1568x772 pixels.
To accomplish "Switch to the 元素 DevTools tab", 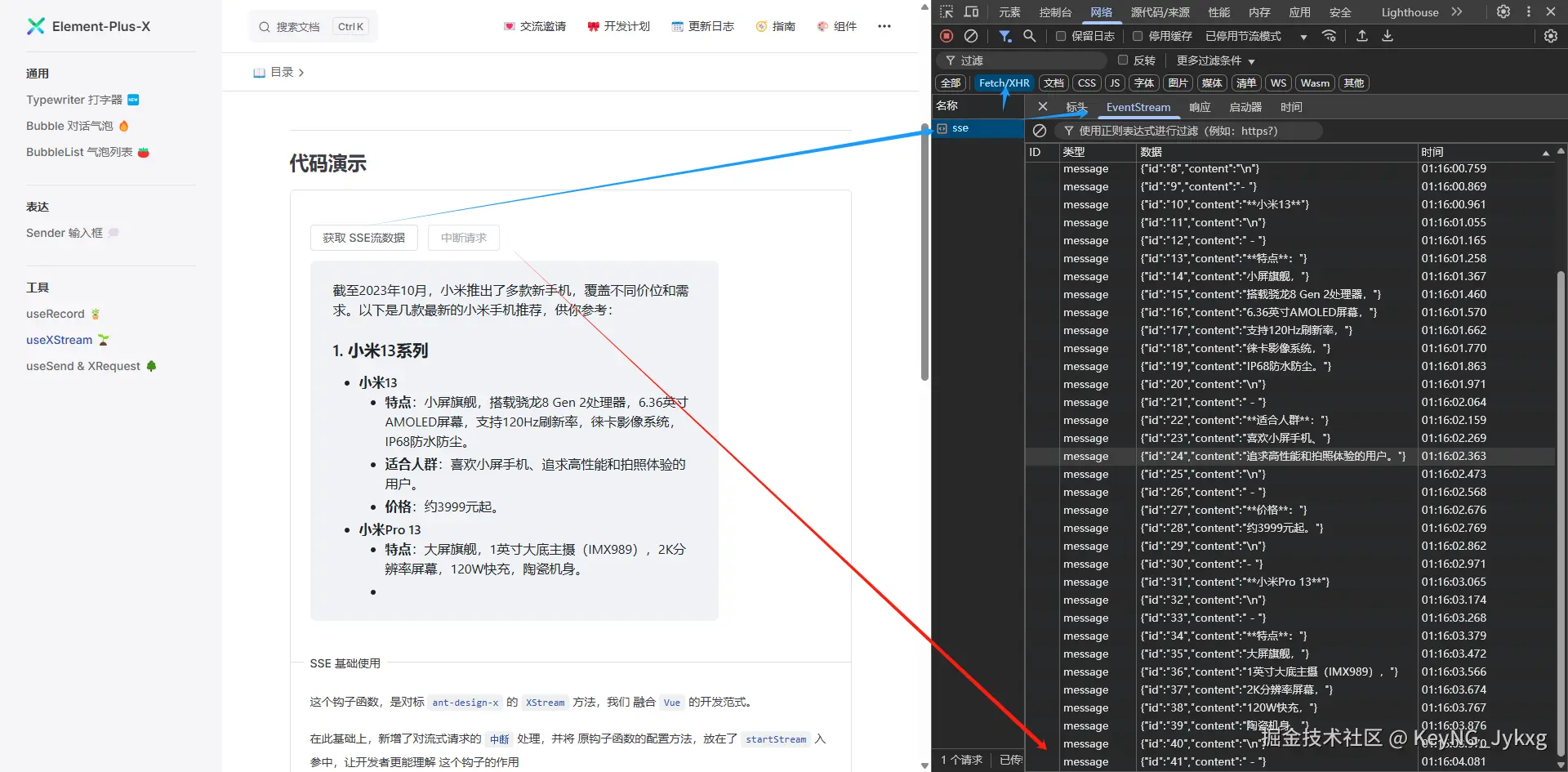I will point(1010,12).
